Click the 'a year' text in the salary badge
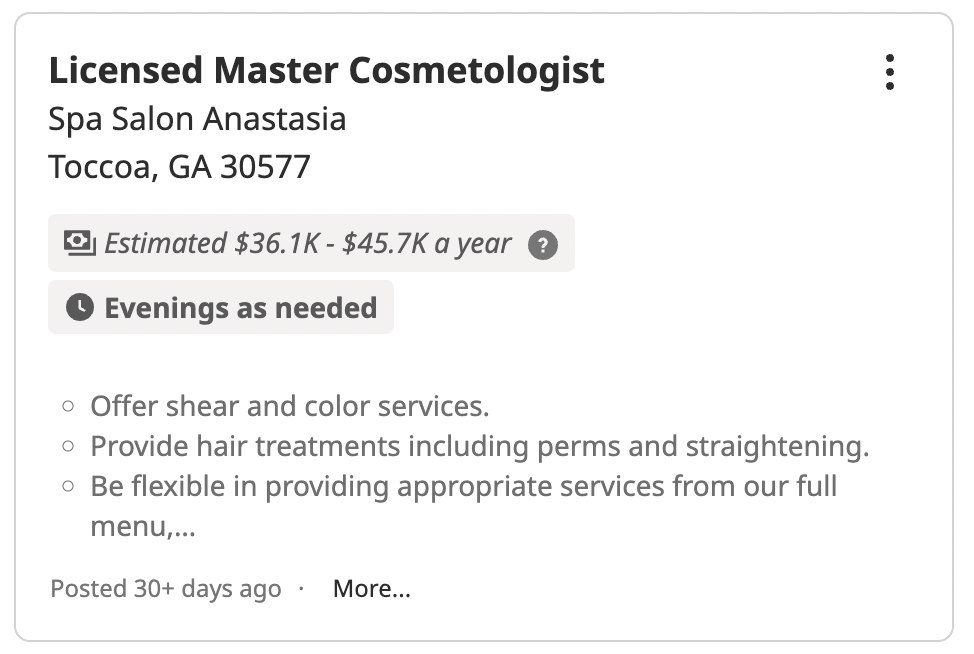This screenshot has height=654, width=974. tap(472, 243)
